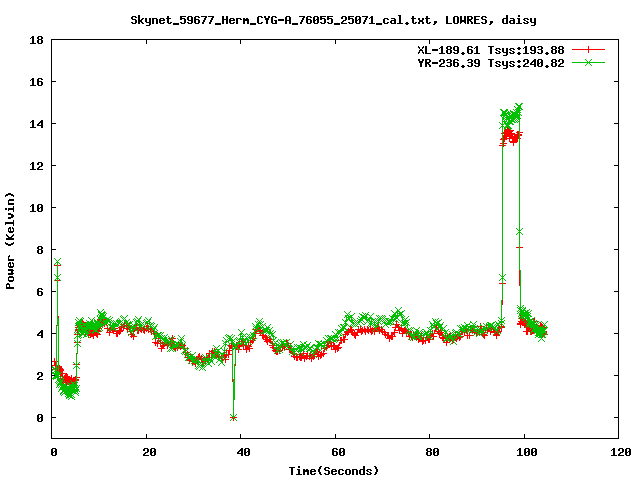
Task: Click y-axis tick label 2
Action: [40, 376]
